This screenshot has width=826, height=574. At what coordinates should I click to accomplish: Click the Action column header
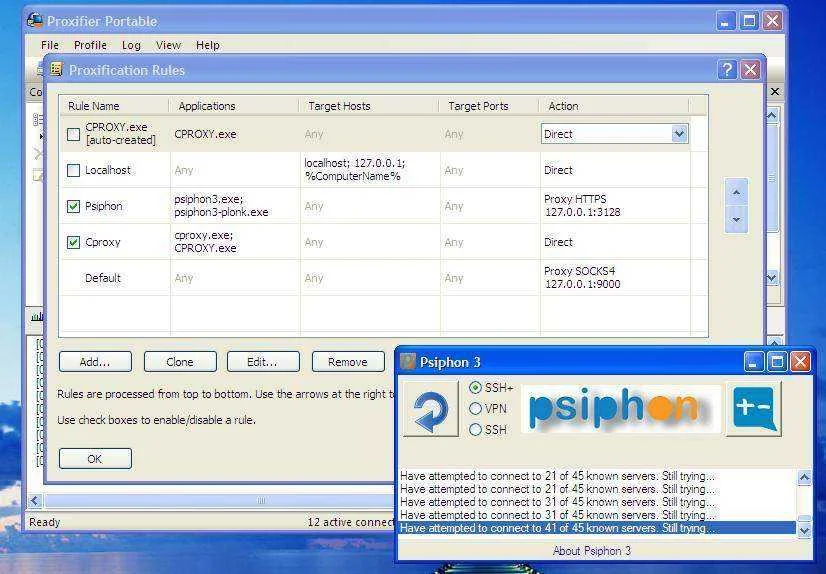614,106
